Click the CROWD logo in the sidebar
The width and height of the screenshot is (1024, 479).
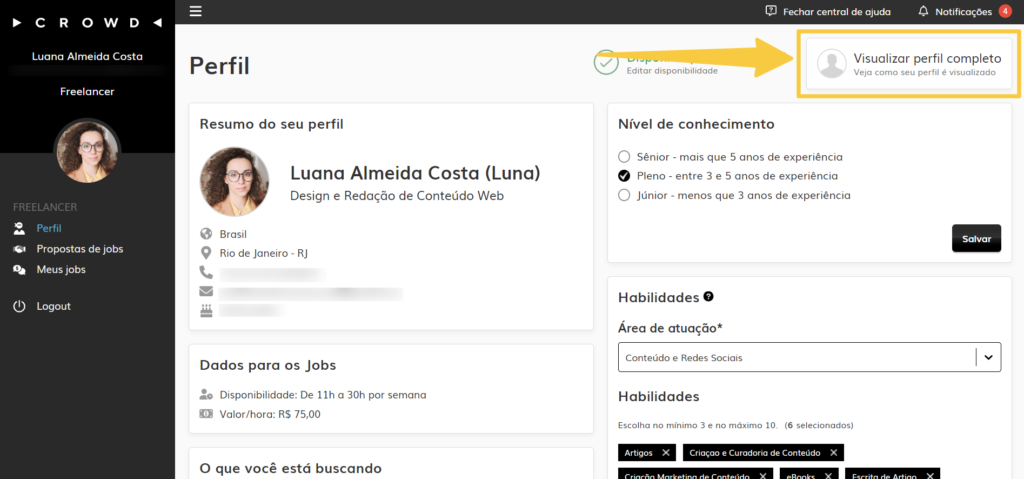(87, 23)
